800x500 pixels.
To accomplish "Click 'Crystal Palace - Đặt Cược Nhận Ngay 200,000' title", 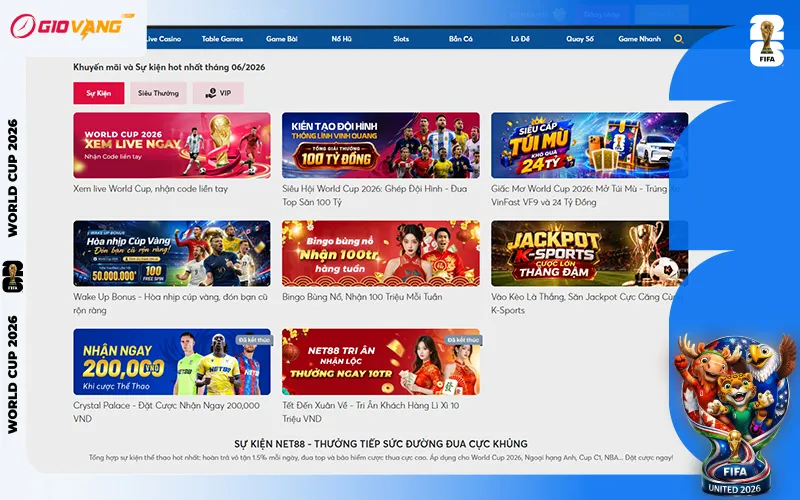I will tap(166, 412).
